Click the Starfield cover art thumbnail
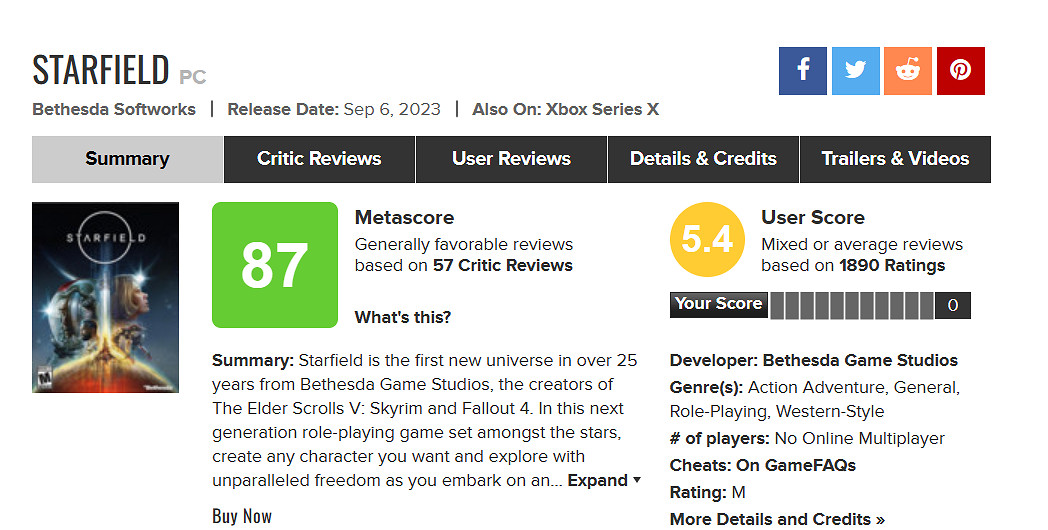This screenshot has height=530, width=1048. pyautogui.click(x=105, y=297)
